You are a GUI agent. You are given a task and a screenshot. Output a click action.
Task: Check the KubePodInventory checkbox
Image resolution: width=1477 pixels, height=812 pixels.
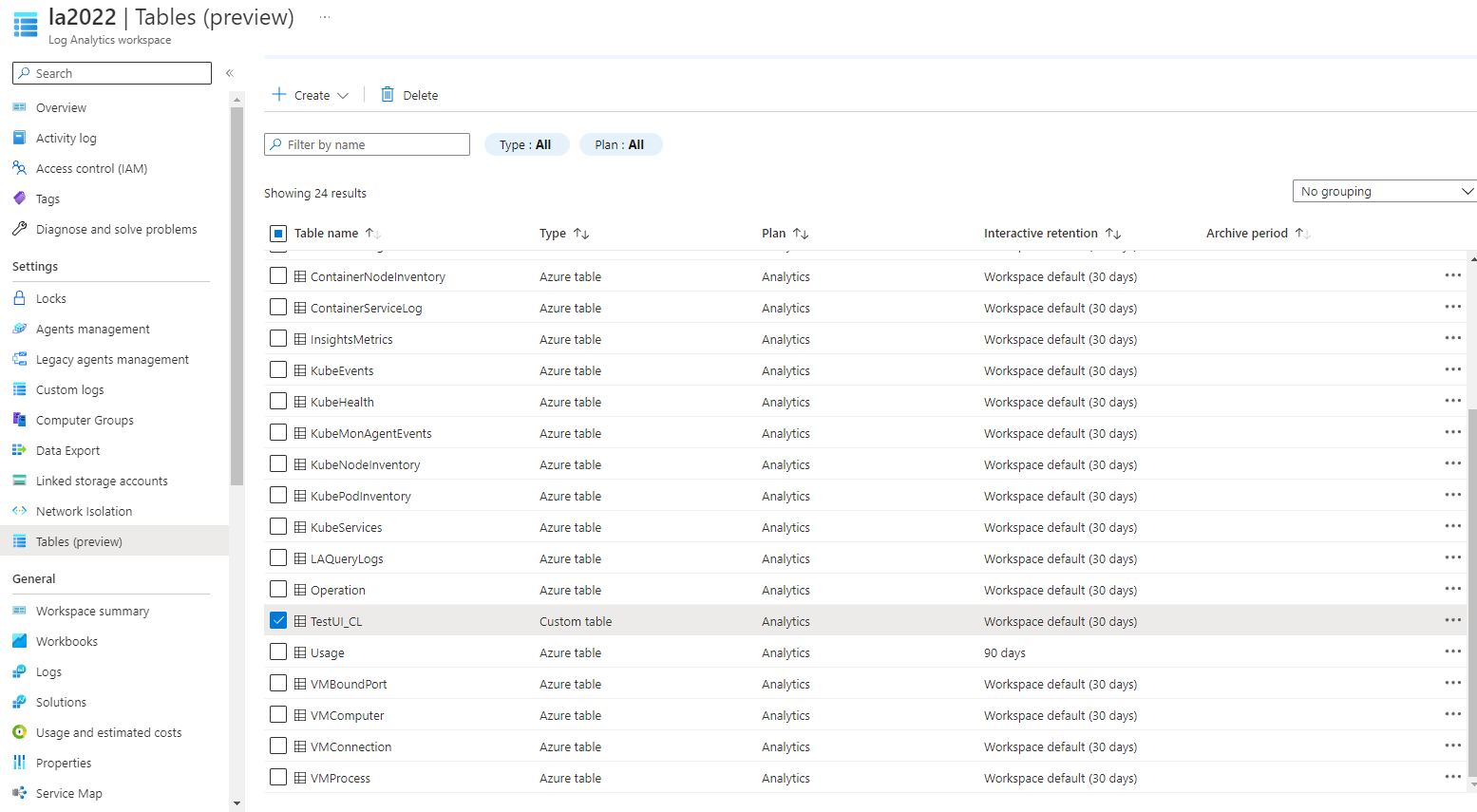[278, 495]
